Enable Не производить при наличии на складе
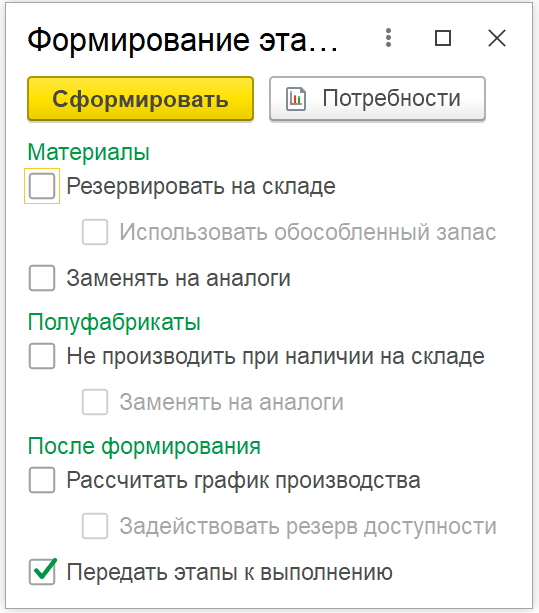 pyautogui.click(x=42, y=356)
